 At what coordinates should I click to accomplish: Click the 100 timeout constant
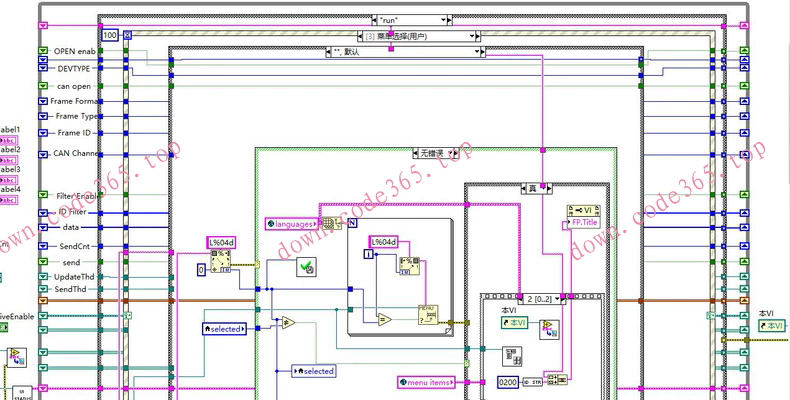[x=109, y=35]
